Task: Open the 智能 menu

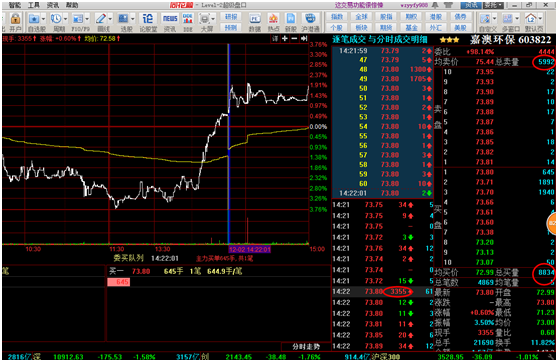Action: [x=15, y=5]
